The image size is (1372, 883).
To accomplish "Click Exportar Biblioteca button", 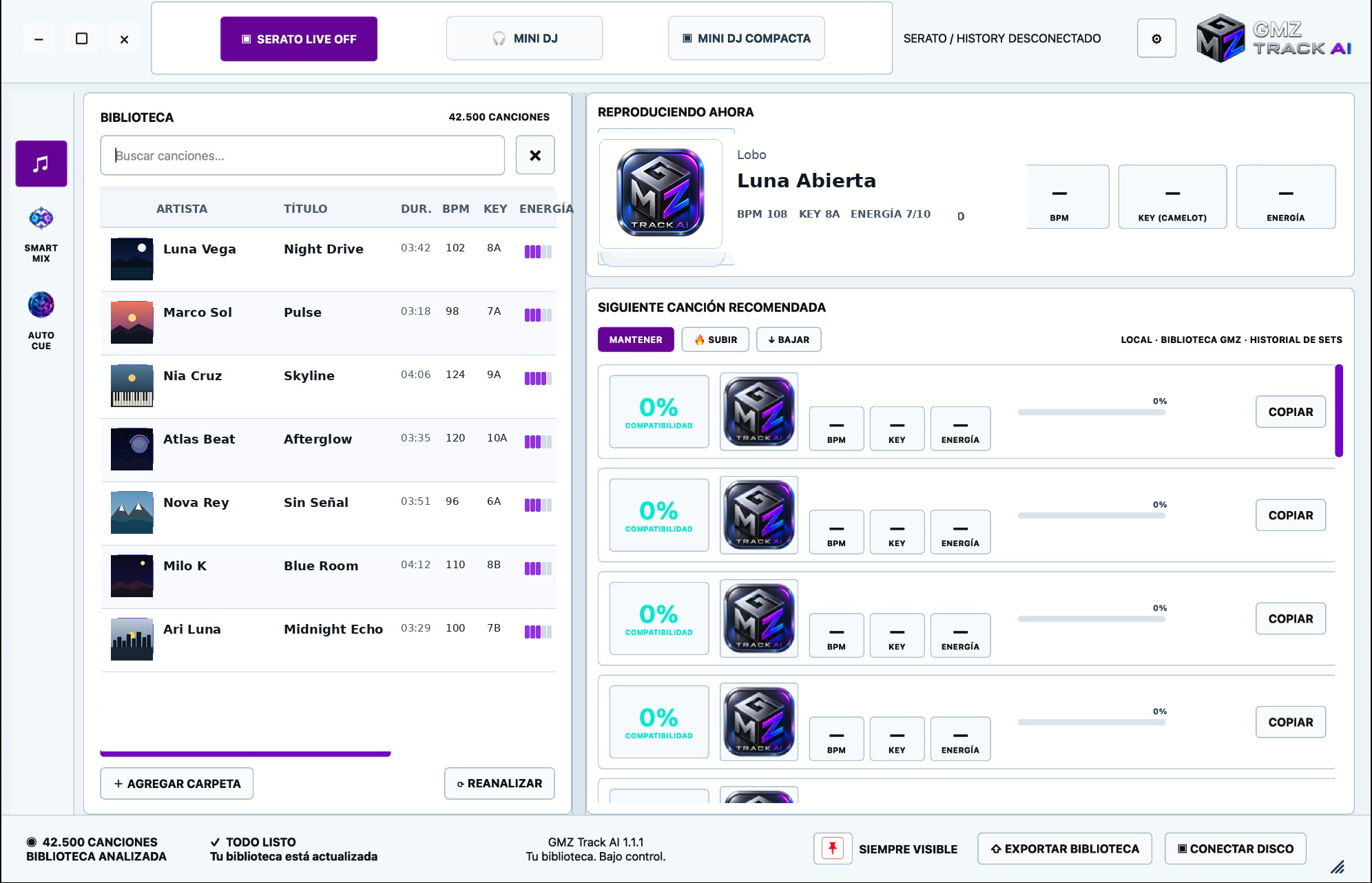I will 1064,849.
